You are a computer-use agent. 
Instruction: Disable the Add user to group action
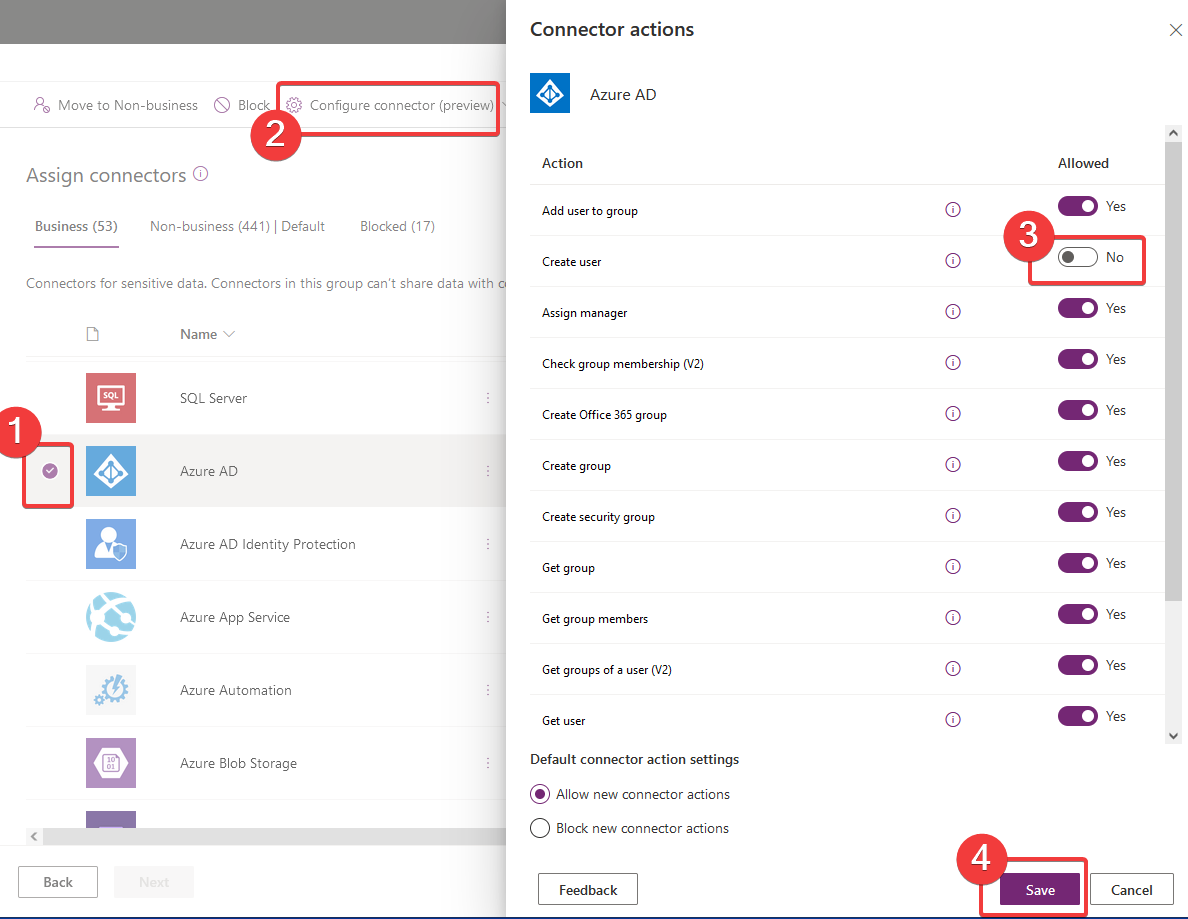pos(1078,206)
